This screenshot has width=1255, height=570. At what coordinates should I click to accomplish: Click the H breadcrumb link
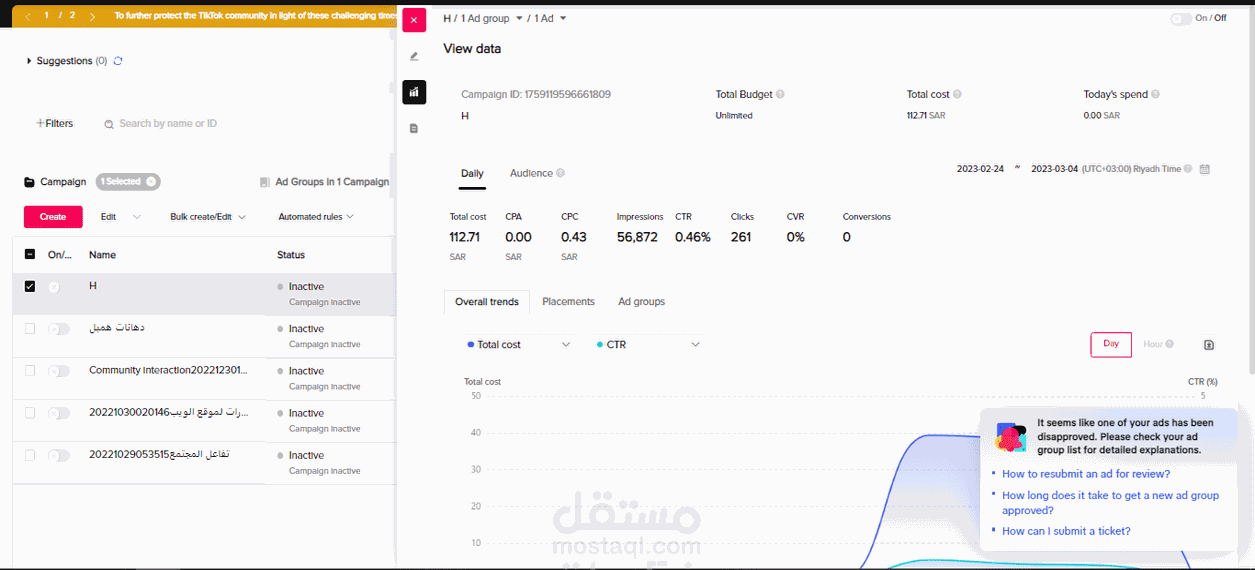[447, 19]
